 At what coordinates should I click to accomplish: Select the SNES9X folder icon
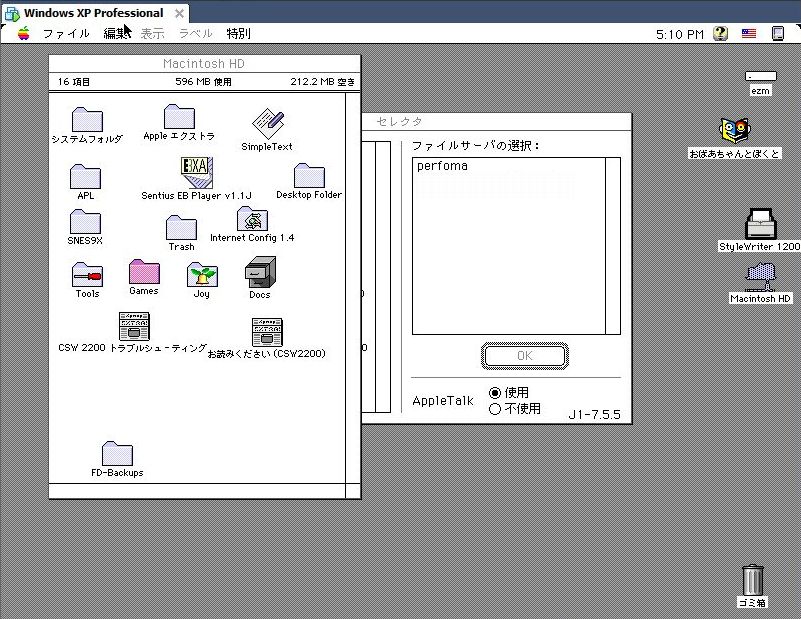85,222
